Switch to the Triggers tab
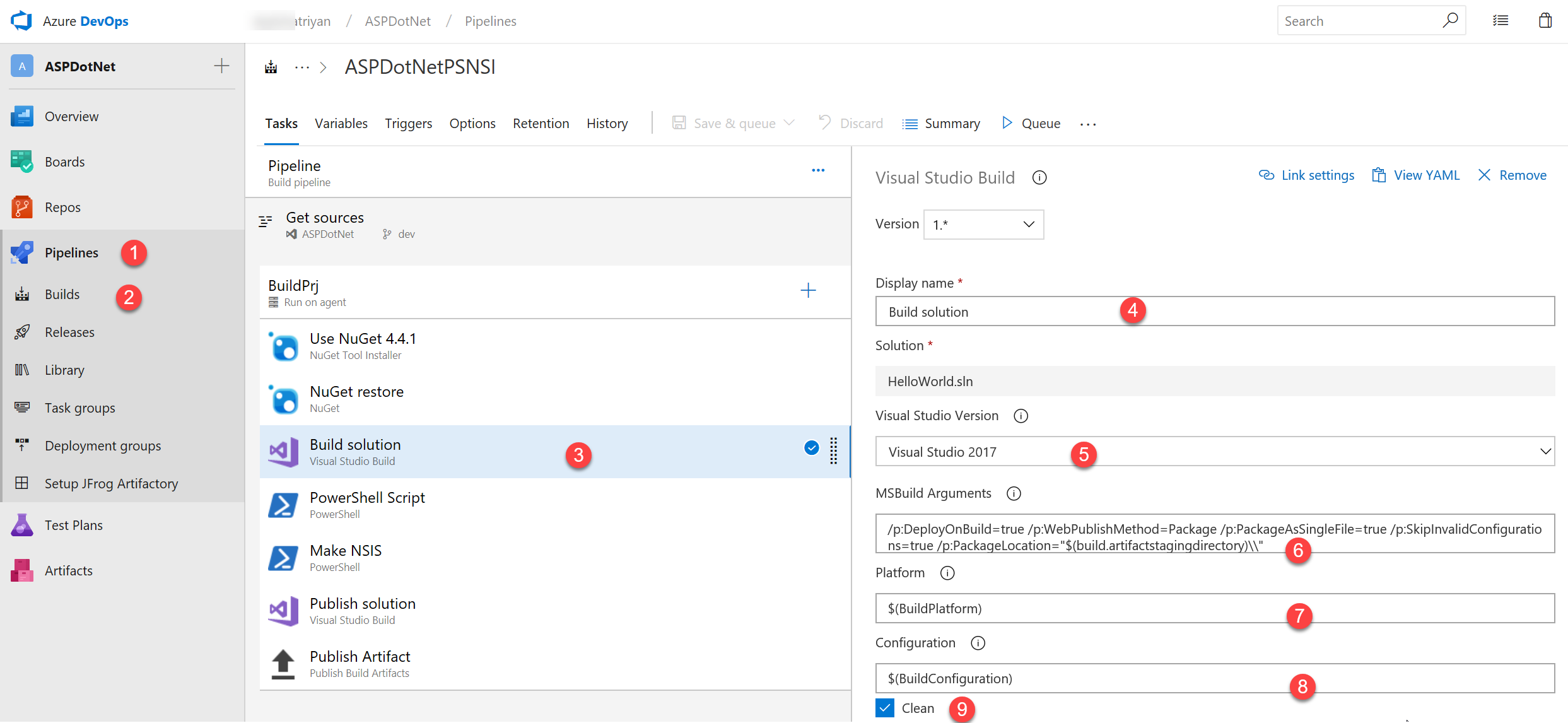1568x723 pixels. coord(409,124)
